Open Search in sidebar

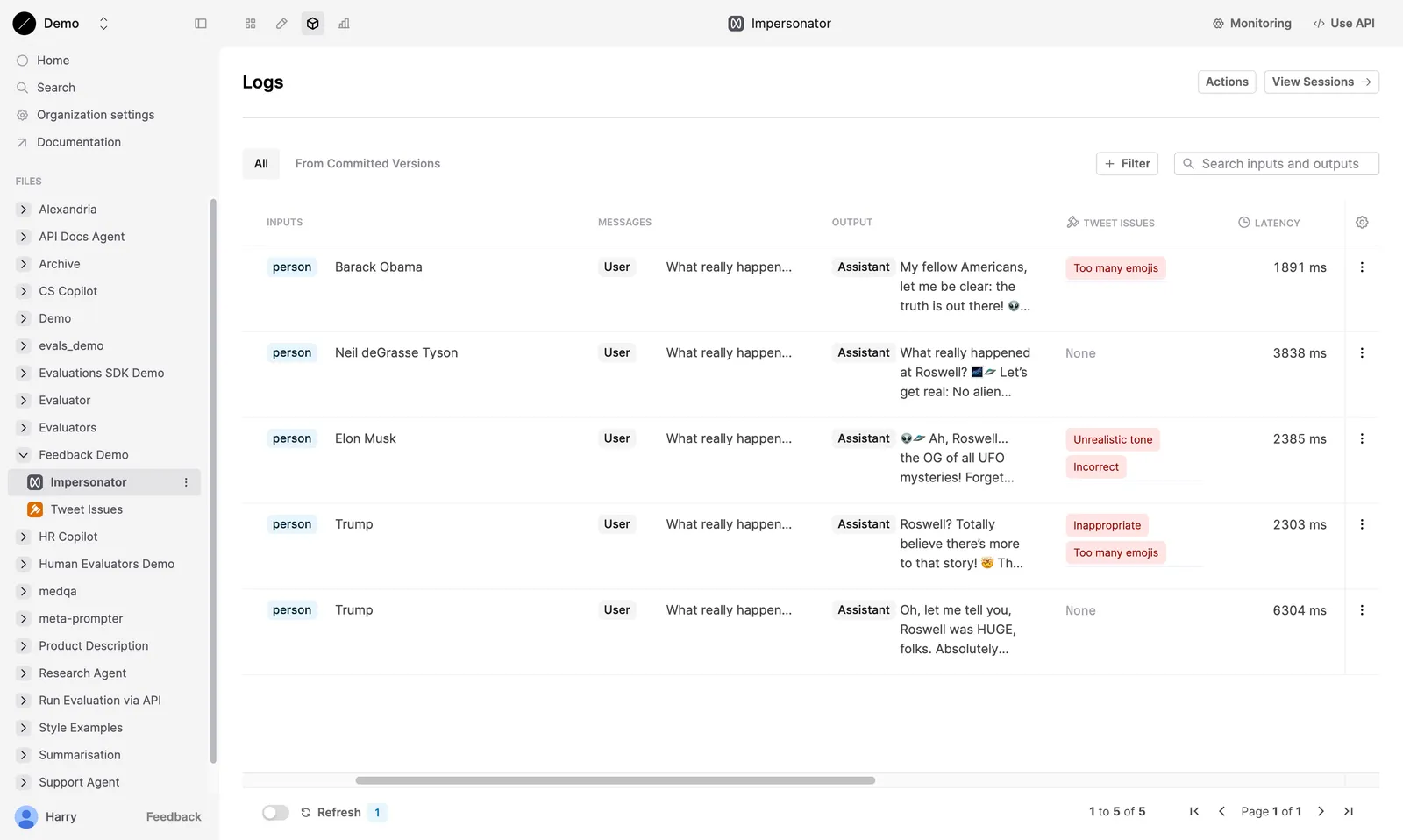pos(55,88)
